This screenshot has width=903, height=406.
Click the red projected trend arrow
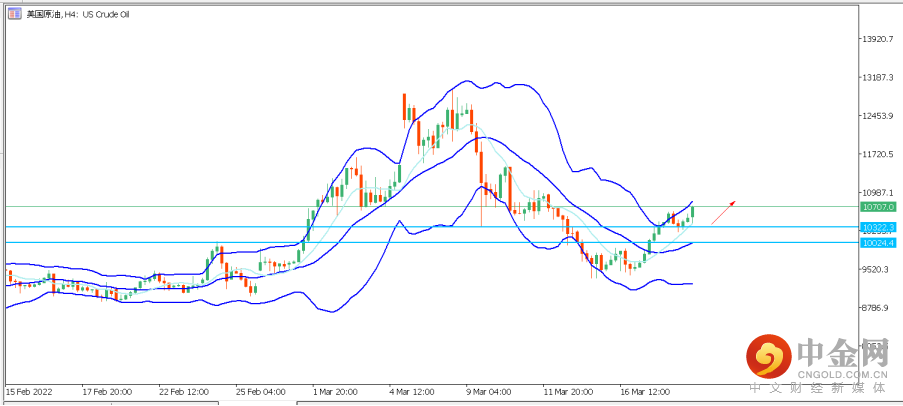[x=724, y=209]
